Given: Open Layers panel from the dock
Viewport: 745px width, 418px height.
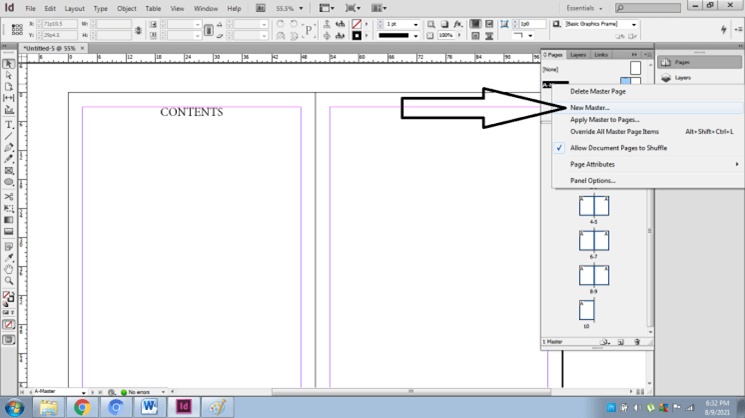Looking at the screenshot, I should tap(699, 78).
